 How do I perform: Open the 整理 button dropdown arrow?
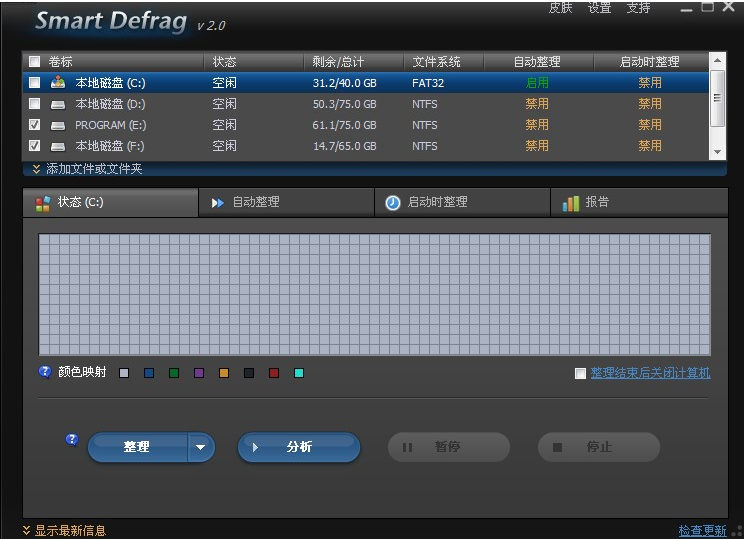[201, 448]
